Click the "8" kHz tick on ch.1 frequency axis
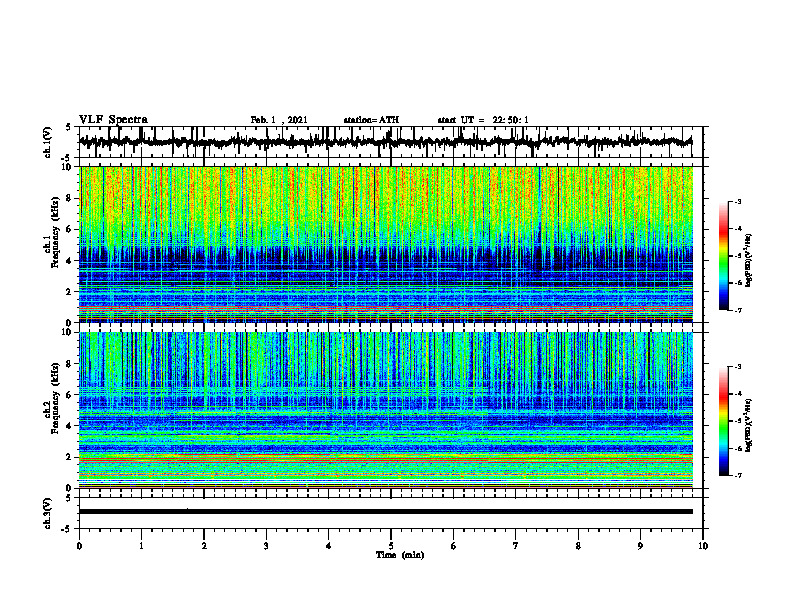 tap(70, 198)
